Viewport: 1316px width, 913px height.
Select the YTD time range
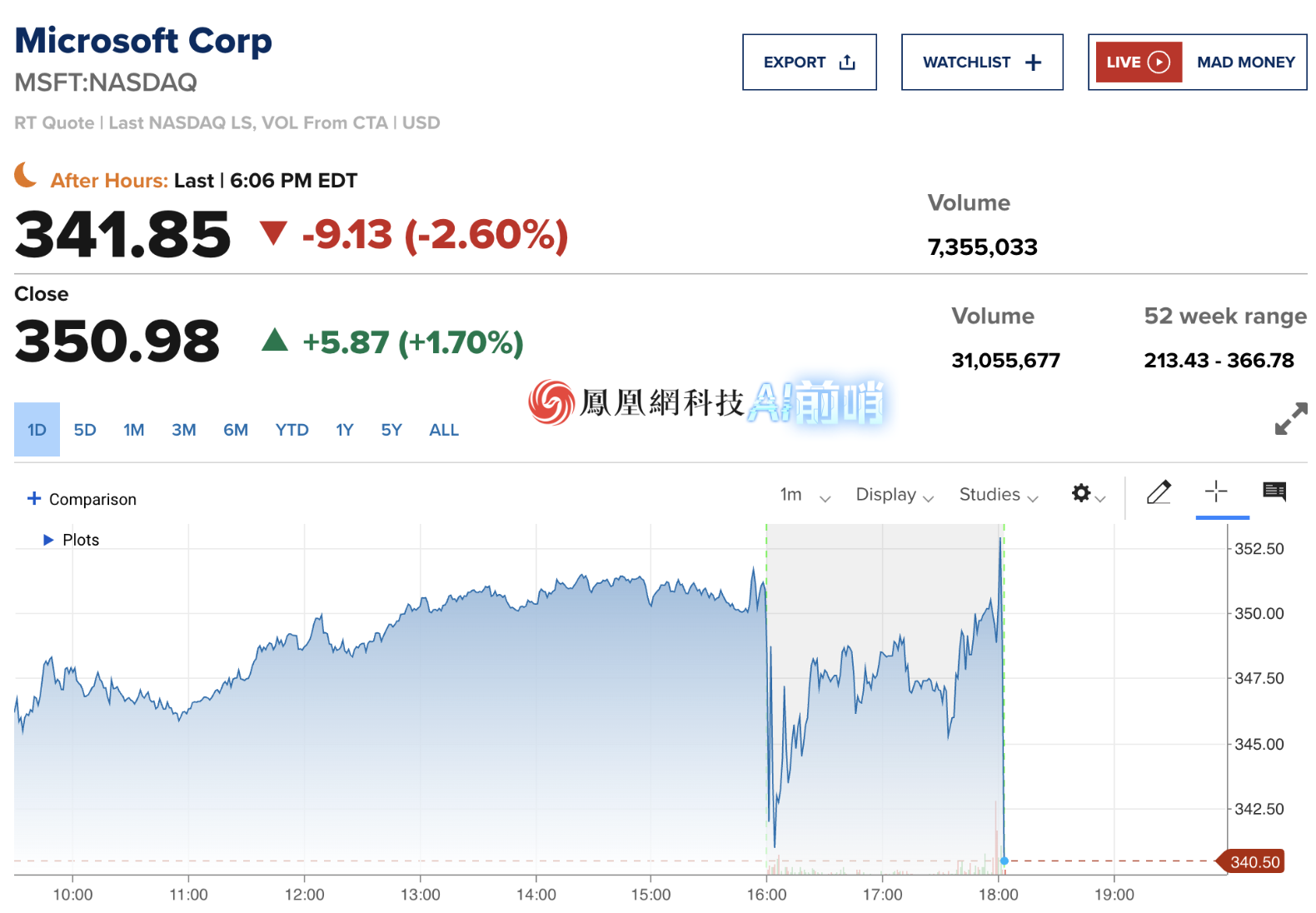[x=291, y=429]
